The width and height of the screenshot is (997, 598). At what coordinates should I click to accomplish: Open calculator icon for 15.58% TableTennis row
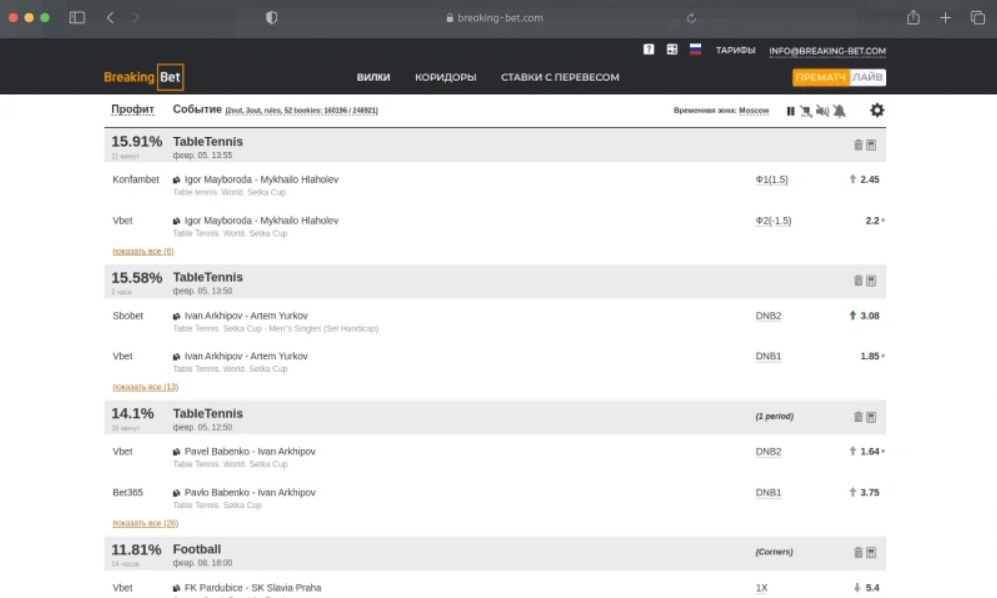(871, 281)
